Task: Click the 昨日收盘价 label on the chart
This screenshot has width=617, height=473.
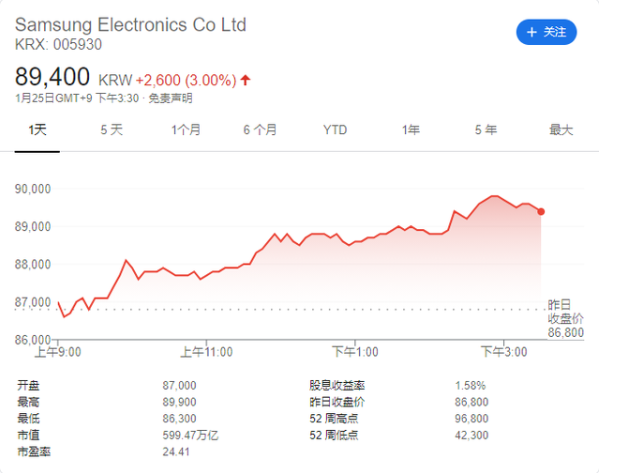Action: (565, 310)
